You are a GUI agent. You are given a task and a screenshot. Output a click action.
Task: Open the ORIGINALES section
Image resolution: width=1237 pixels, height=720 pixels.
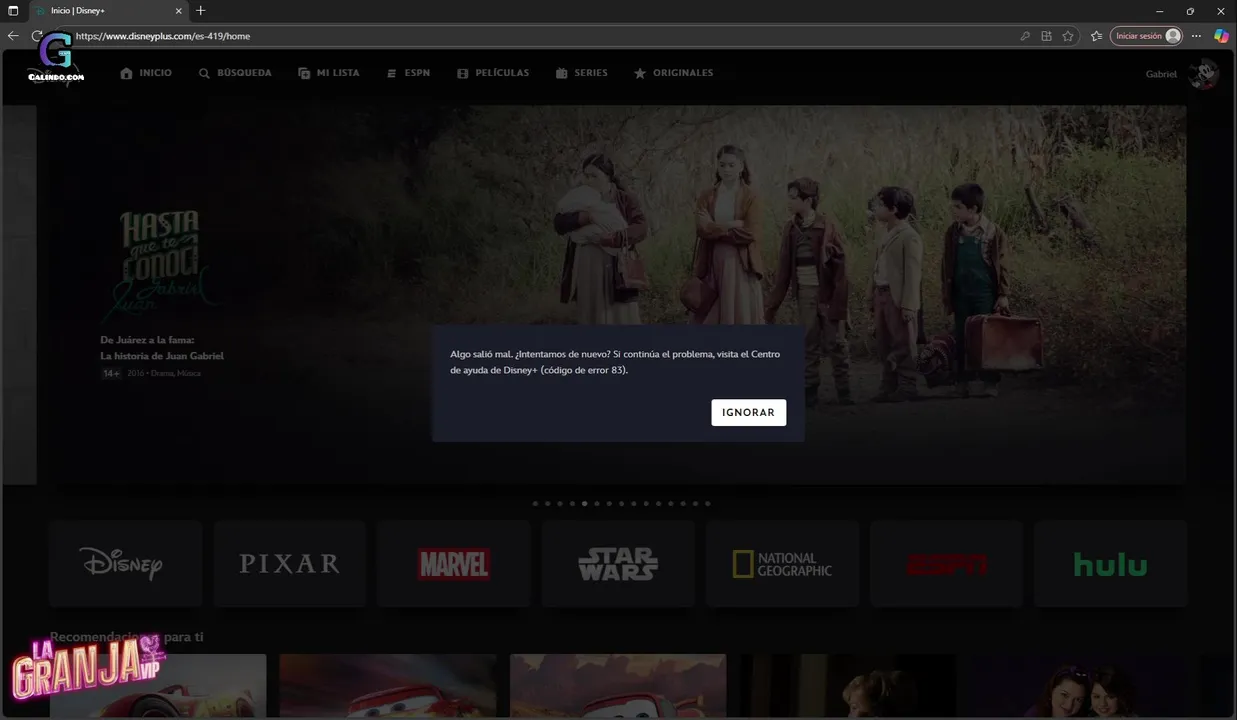click(673, 73)
